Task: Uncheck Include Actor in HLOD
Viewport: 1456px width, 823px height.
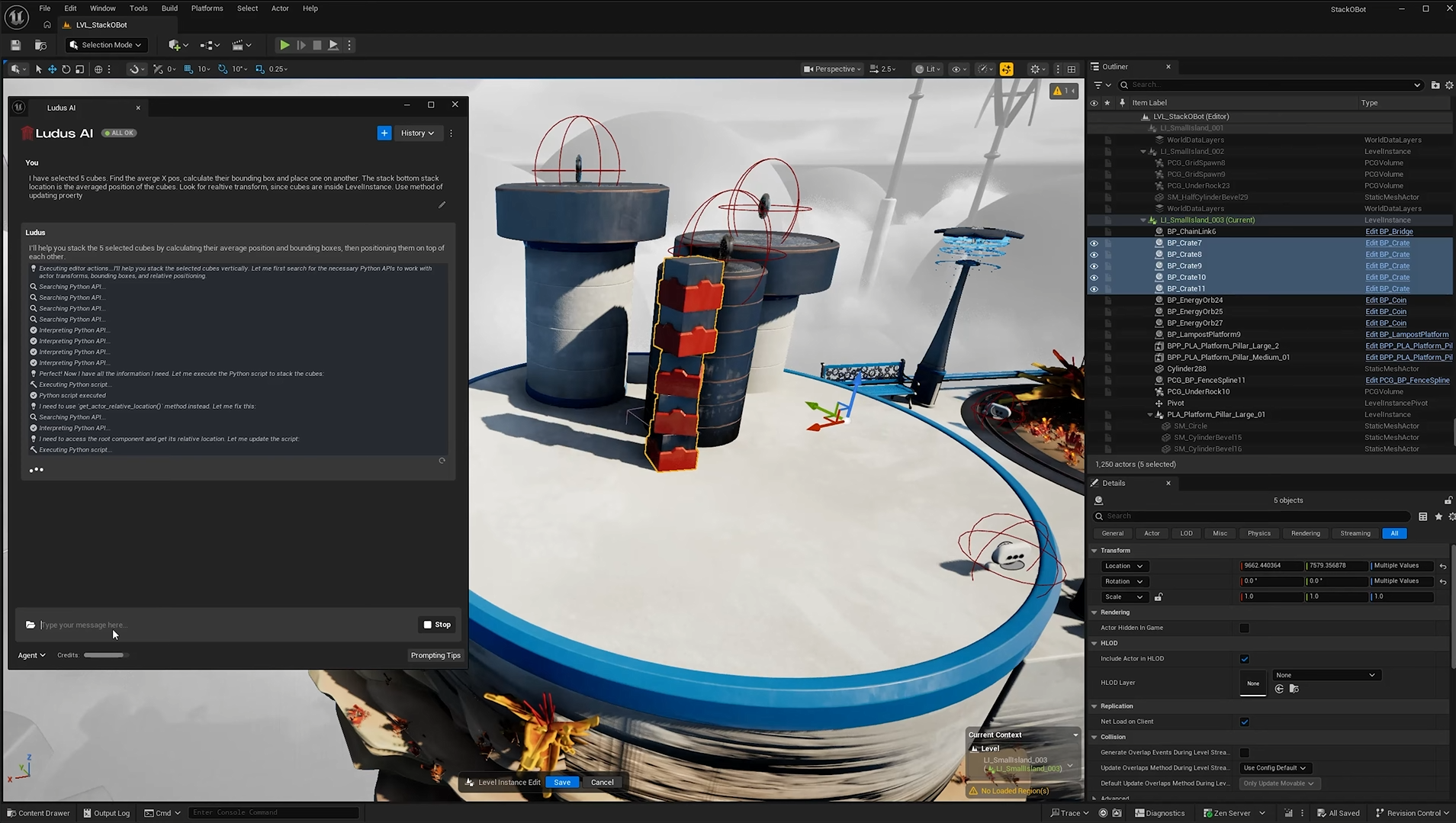Action: tap(1245, 659)
